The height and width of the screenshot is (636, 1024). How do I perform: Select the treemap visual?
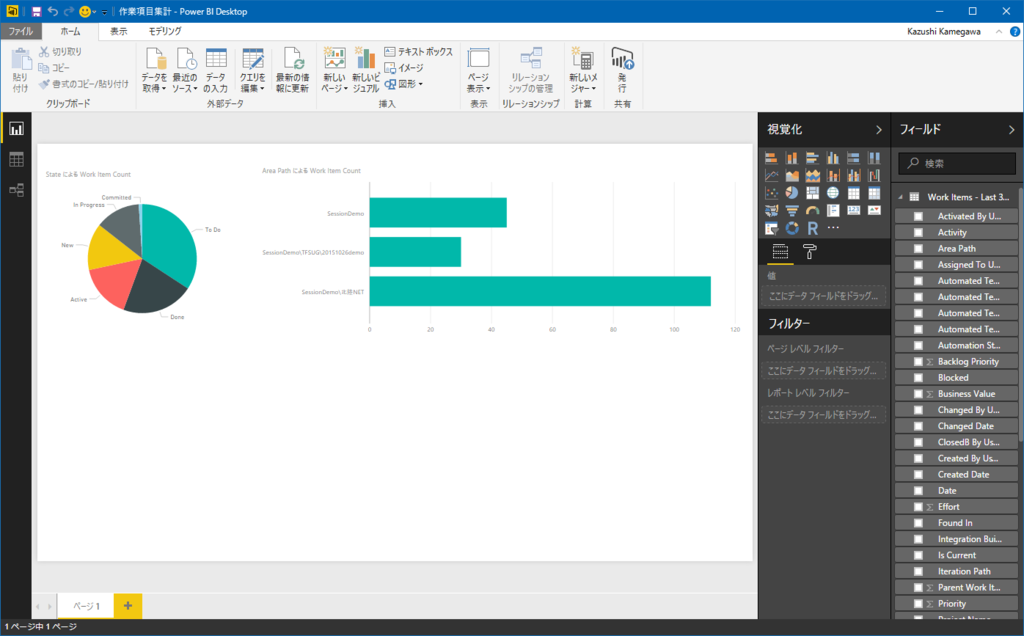click(812, 193)
